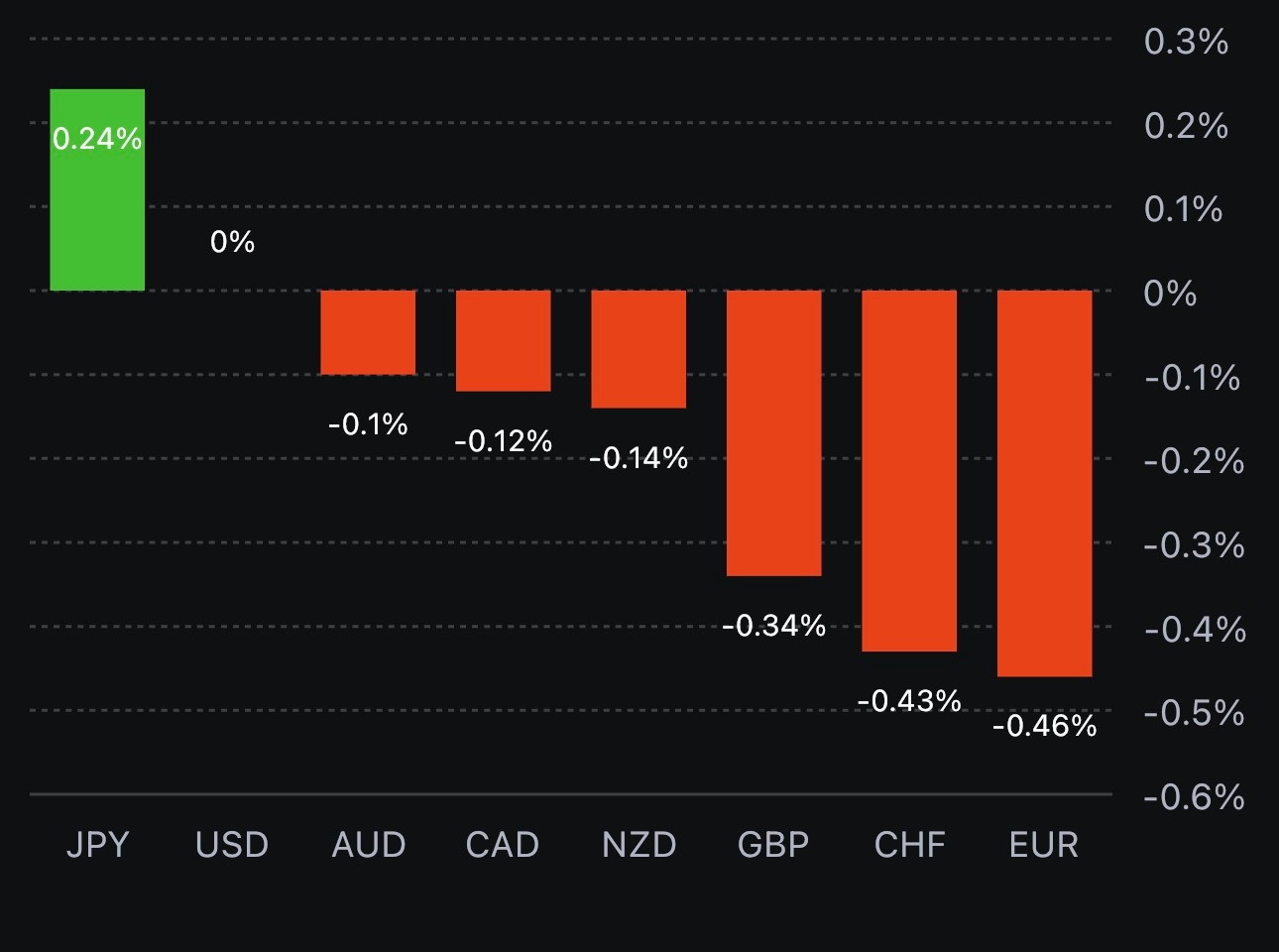The image size is (1279, 952).
Task: Click the NZD label on the x-axis
Action: pos(639,845)
